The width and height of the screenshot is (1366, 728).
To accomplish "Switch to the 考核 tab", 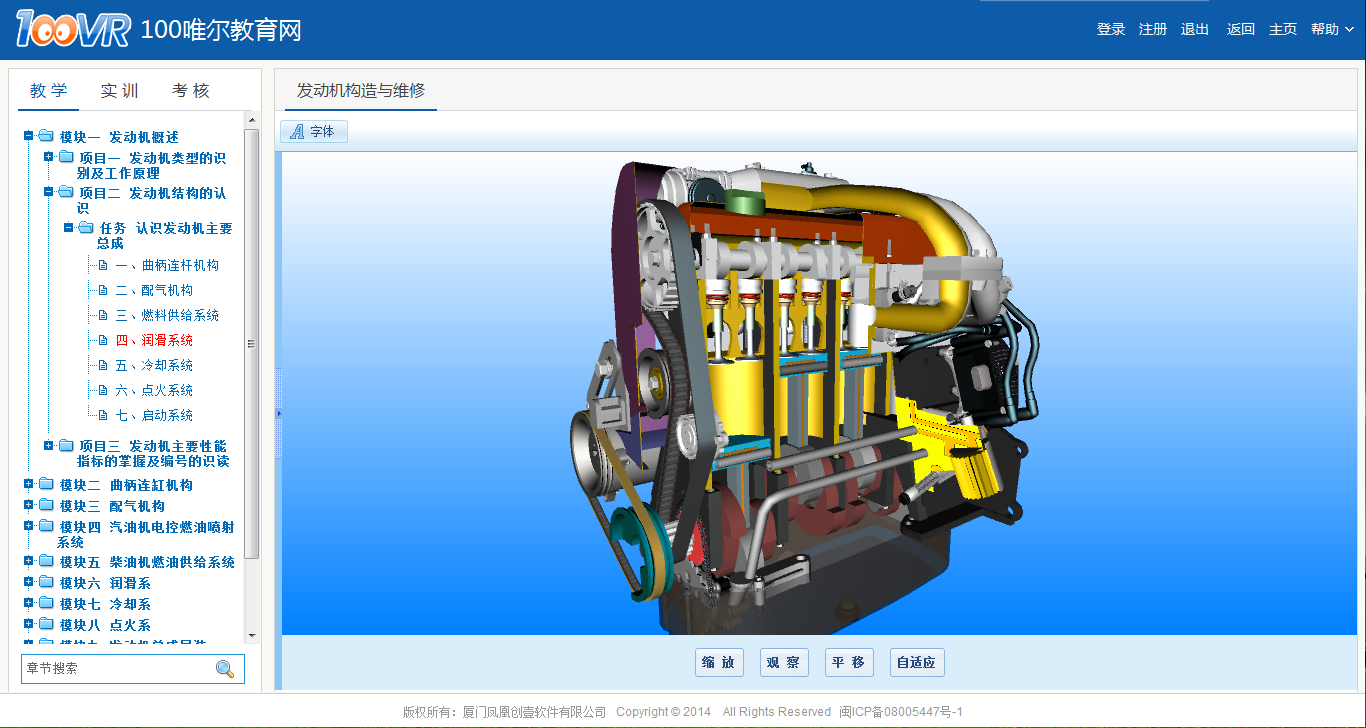I will tap(191, 91).
